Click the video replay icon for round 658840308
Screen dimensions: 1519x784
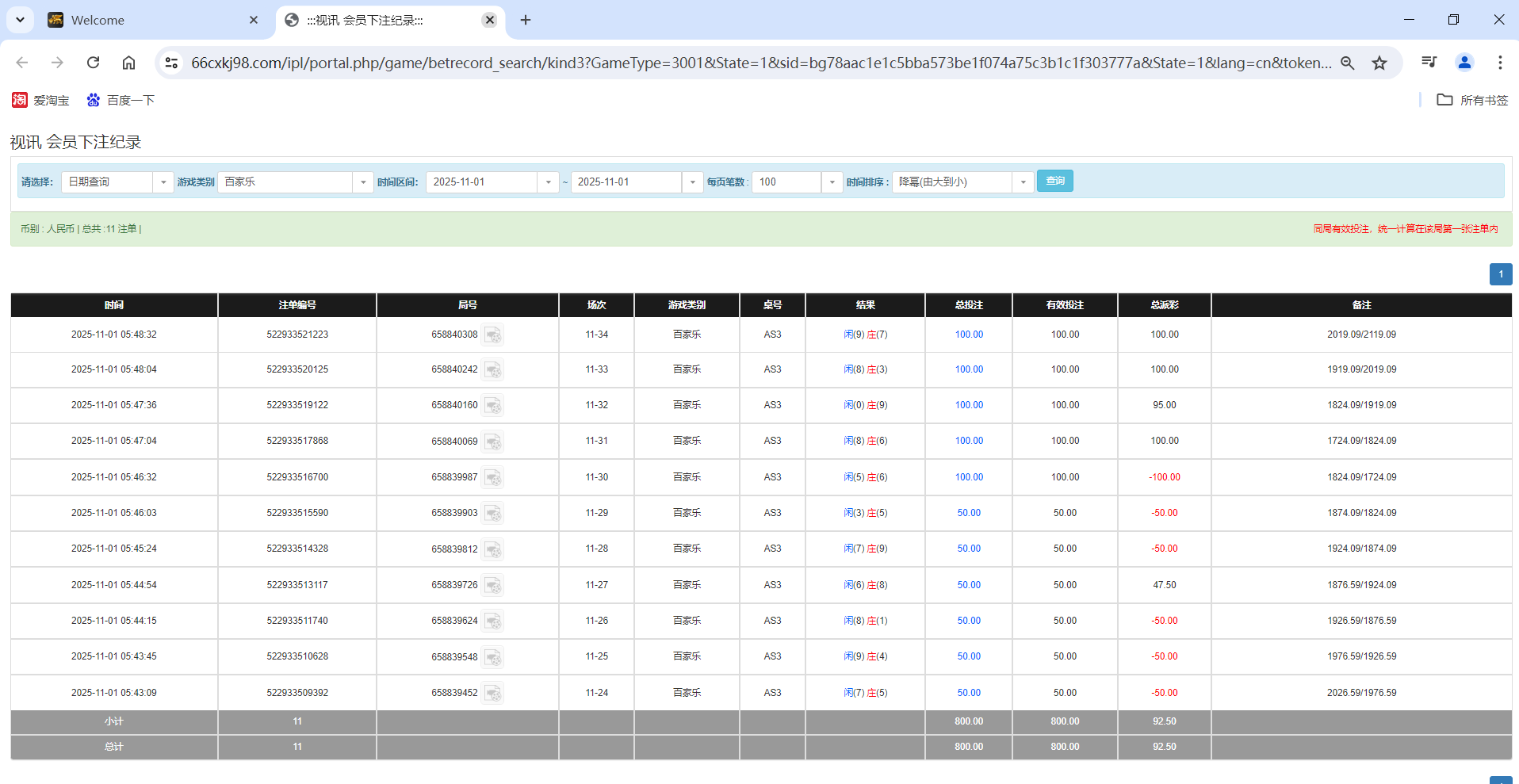point(492,335)
